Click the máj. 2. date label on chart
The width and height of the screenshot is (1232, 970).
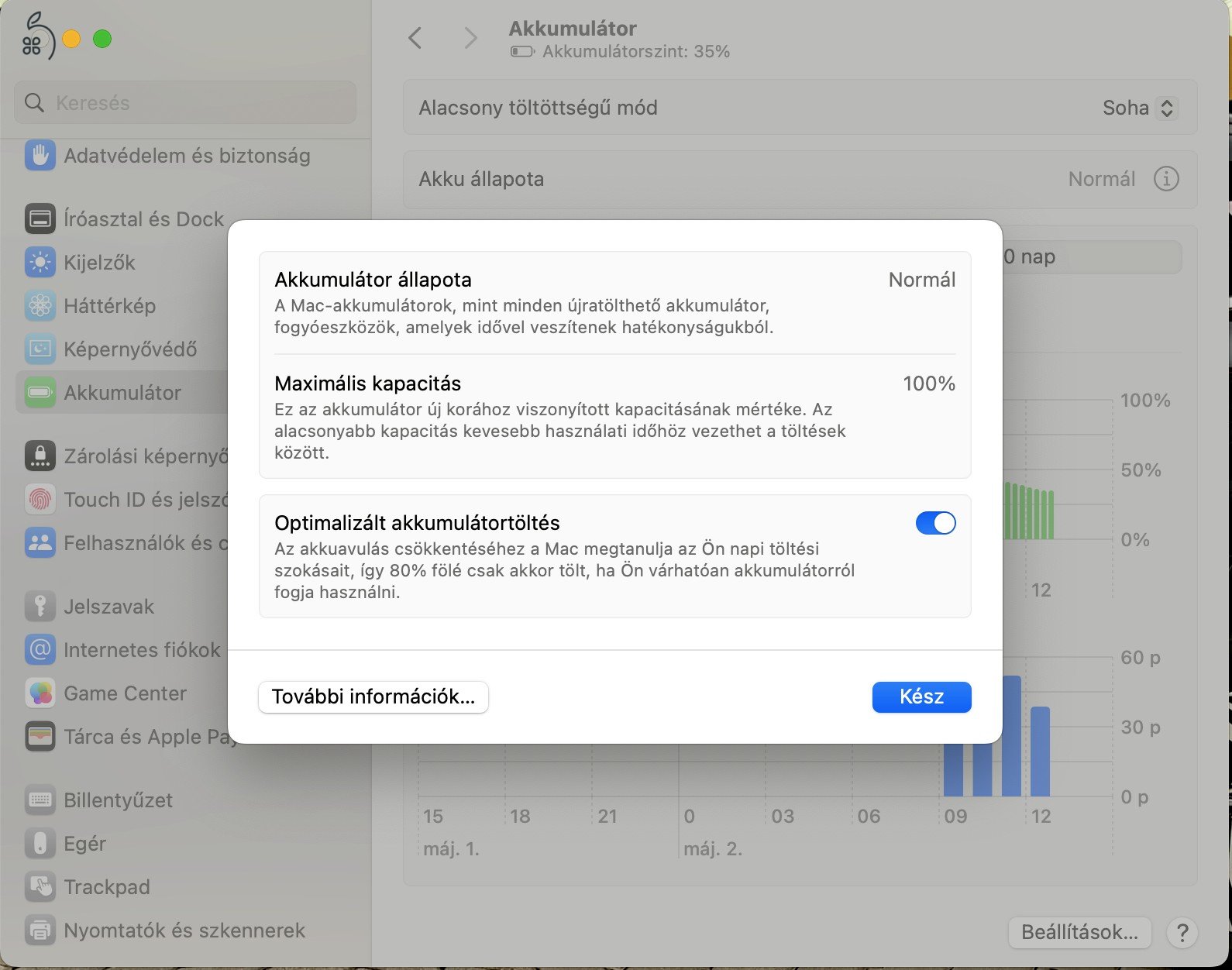(x=713, y=848)
